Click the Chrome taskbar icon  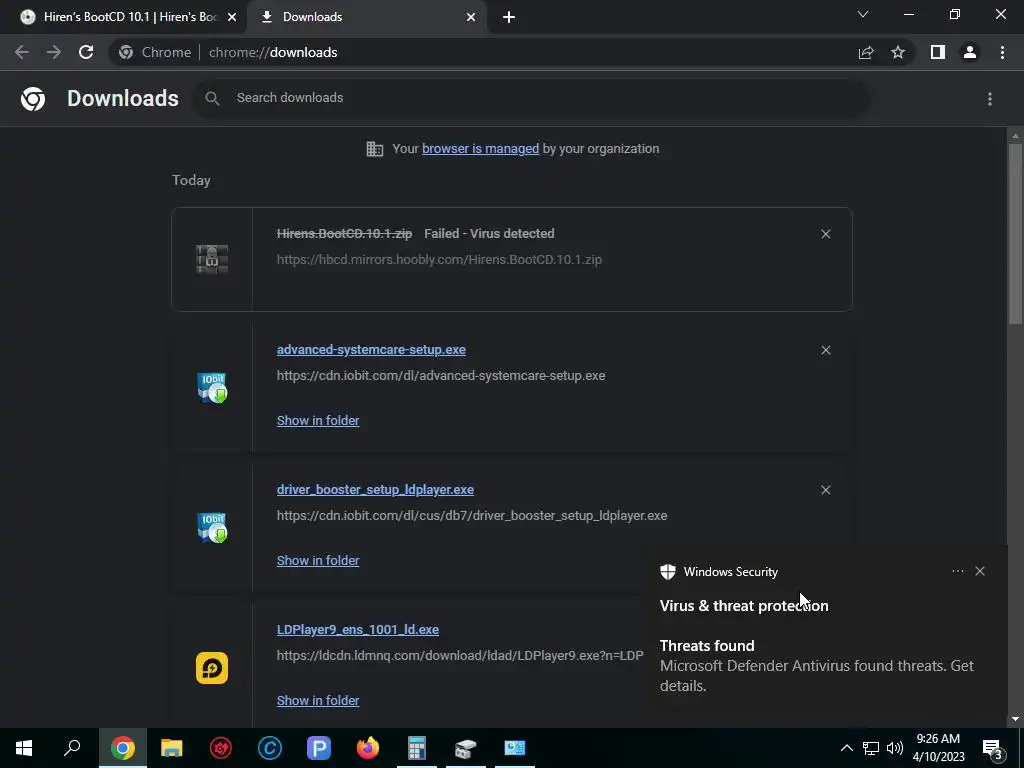123,748
